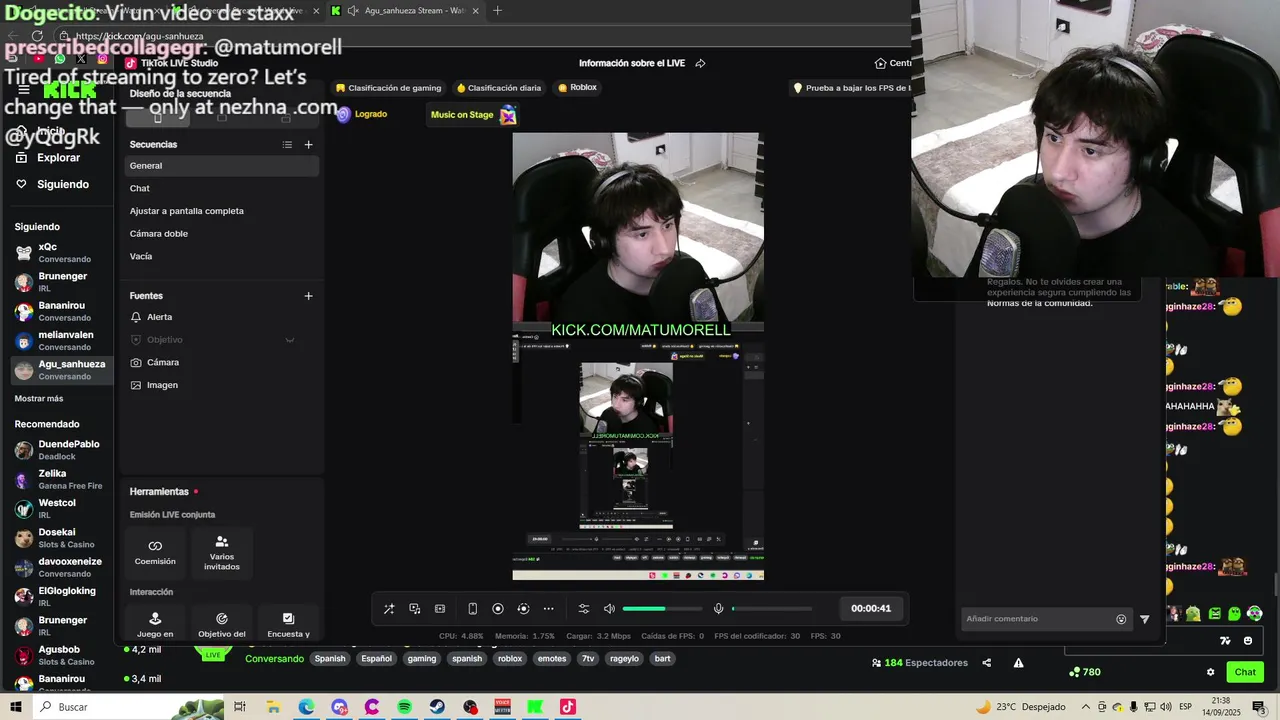This screenshot has width=1280, height=720.
Task: Add a new source with the Fuentes plus
Action: pyautogui.click(x=308, y=296)
